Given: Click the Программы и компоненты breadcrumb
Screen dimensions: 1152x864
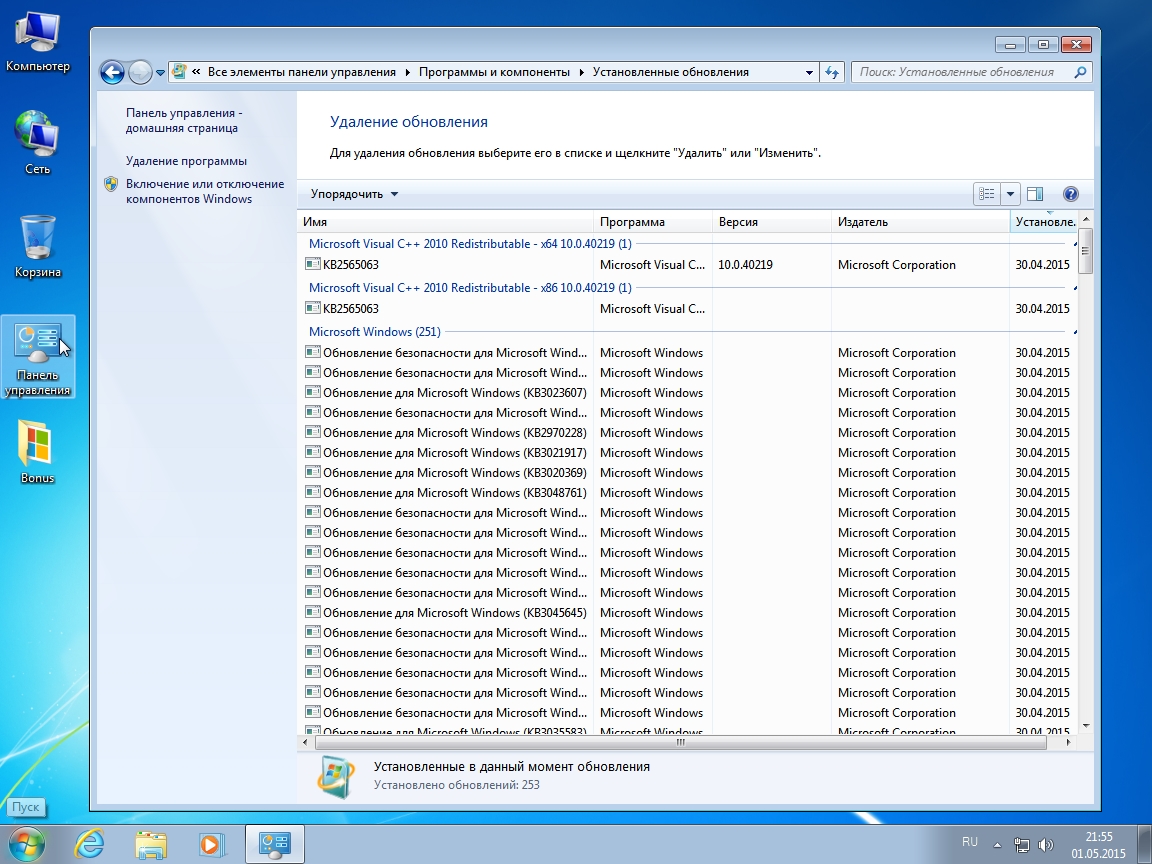Looking at the screenshot, I should click(x=494, y=72).
